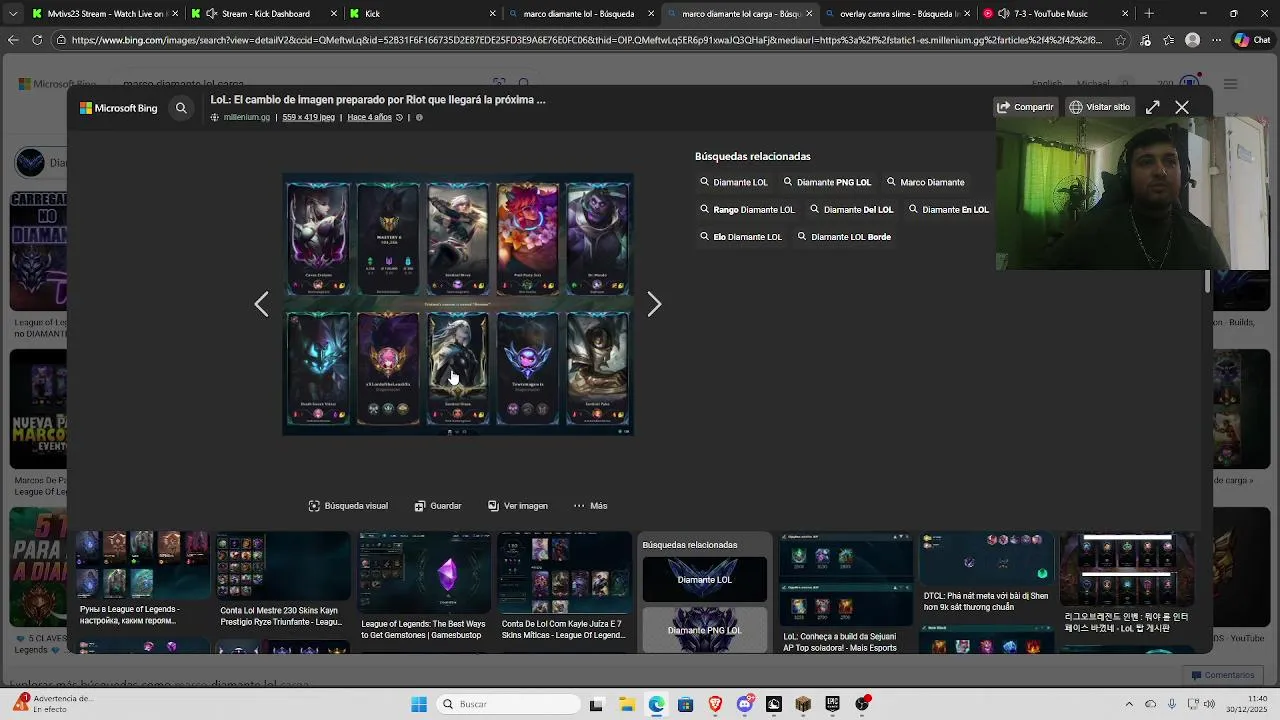Open Microsoft Store from the taskbar
Image resolution: width=1280 pixels, height=720 pixels.
pos(685,704)
